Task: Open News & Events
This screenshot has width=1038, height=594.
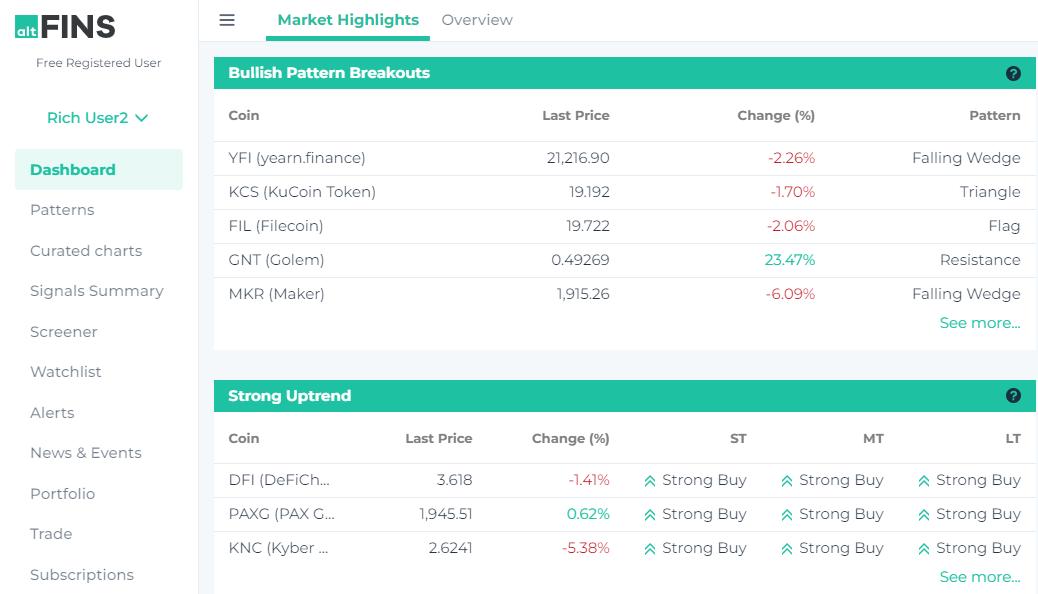Action: coord(86,453)
